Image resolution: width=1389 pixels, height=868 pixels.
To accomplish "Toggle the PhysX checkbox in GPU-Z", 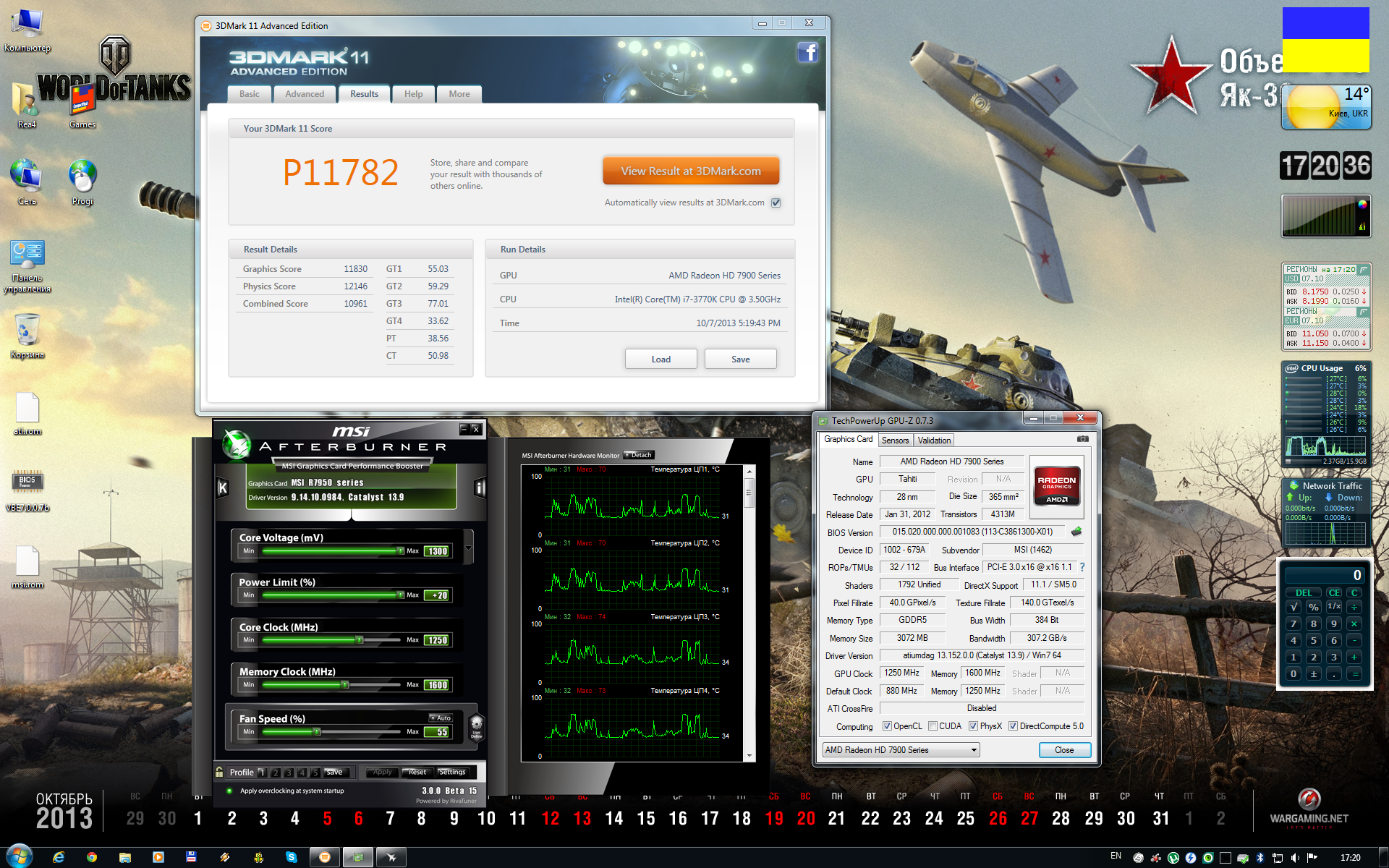I will tap(973, 726).
